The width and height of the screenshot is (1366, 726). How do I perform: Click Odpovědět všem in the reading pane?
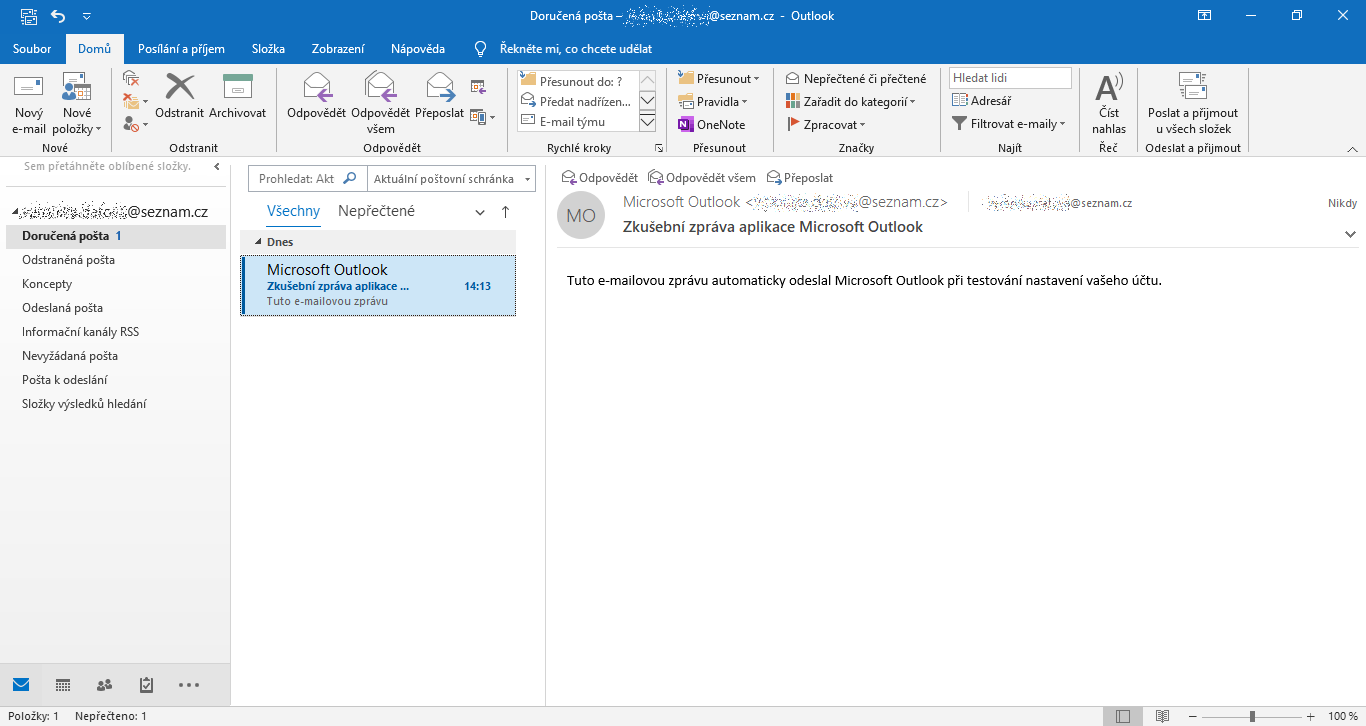point(702,177)
